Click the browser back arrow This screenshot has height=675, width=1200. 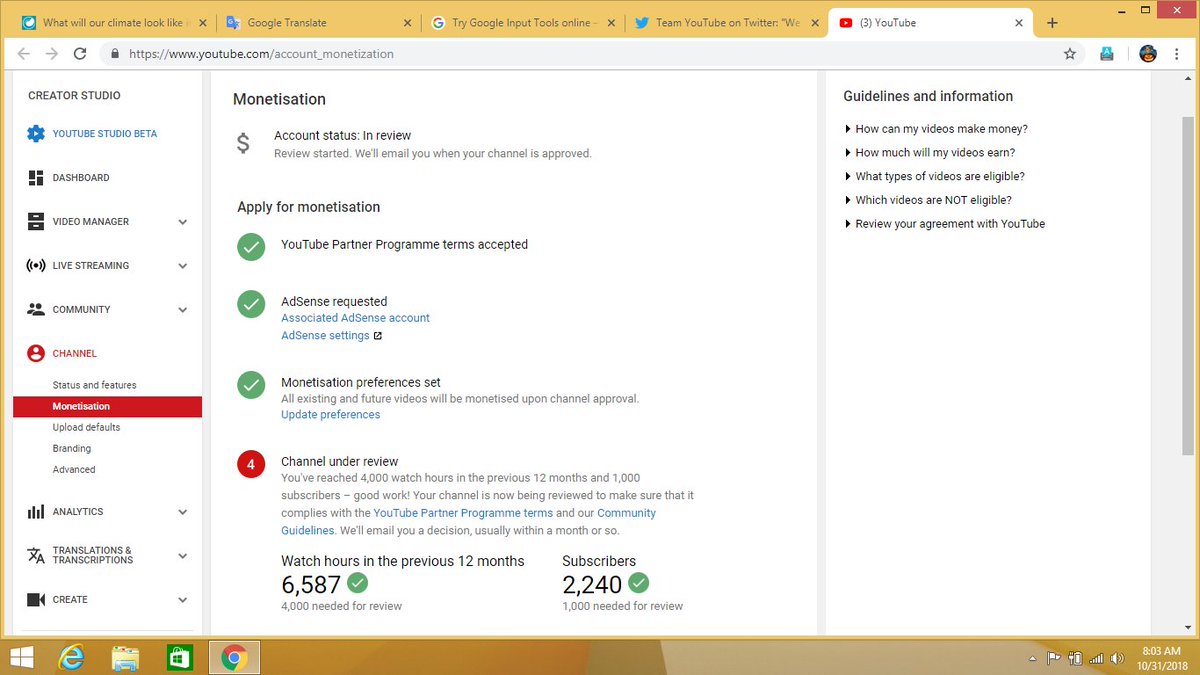click(x=24, y=54)
